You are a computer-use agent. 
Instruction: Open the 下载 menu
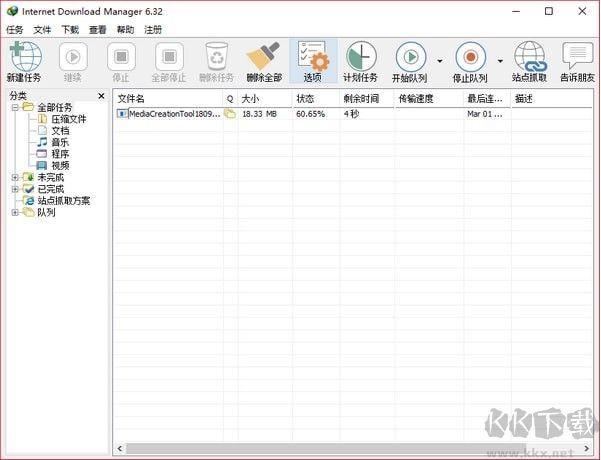click(70, 30)
